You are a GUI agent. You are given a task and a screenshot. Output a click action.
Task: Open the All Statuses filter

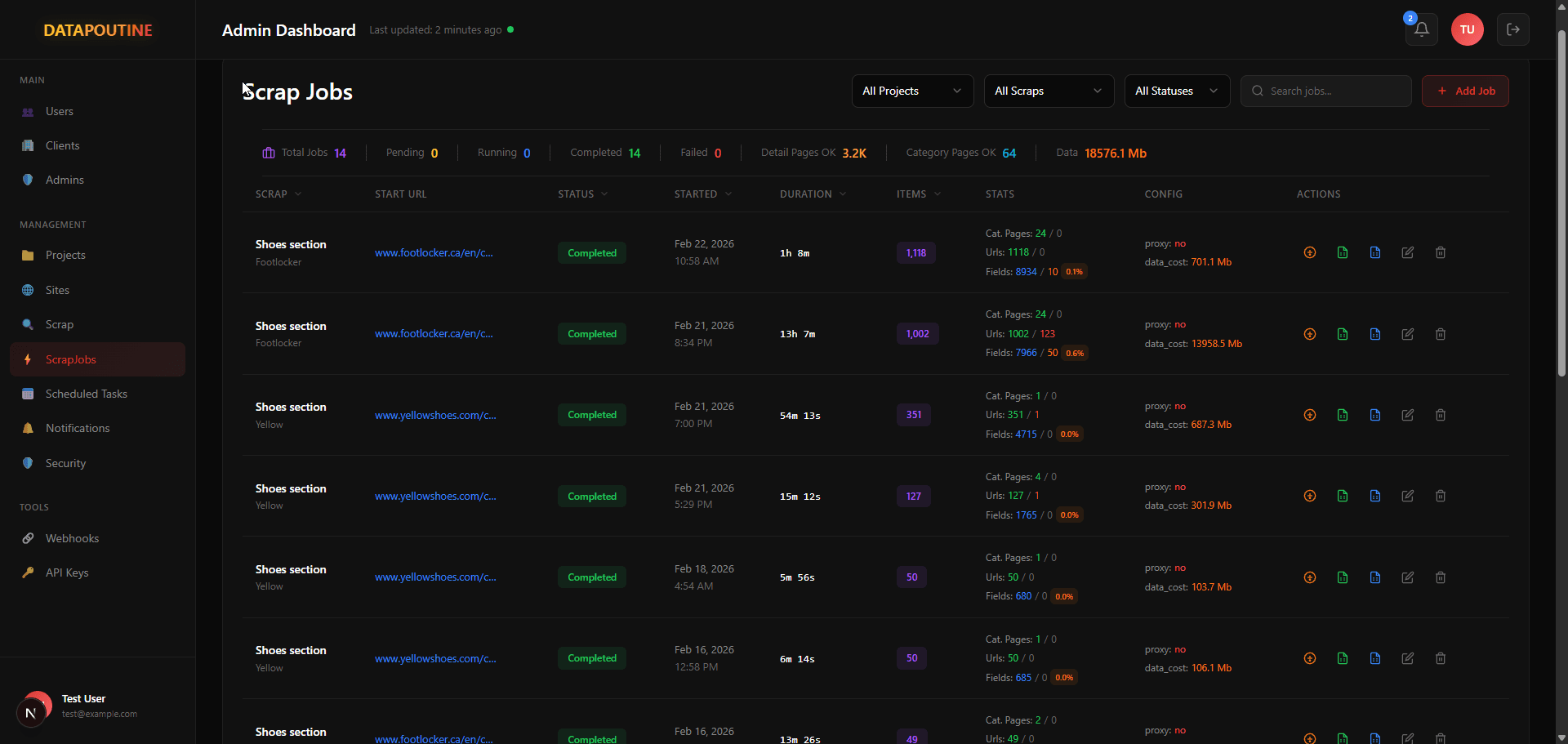point(1176,91)
